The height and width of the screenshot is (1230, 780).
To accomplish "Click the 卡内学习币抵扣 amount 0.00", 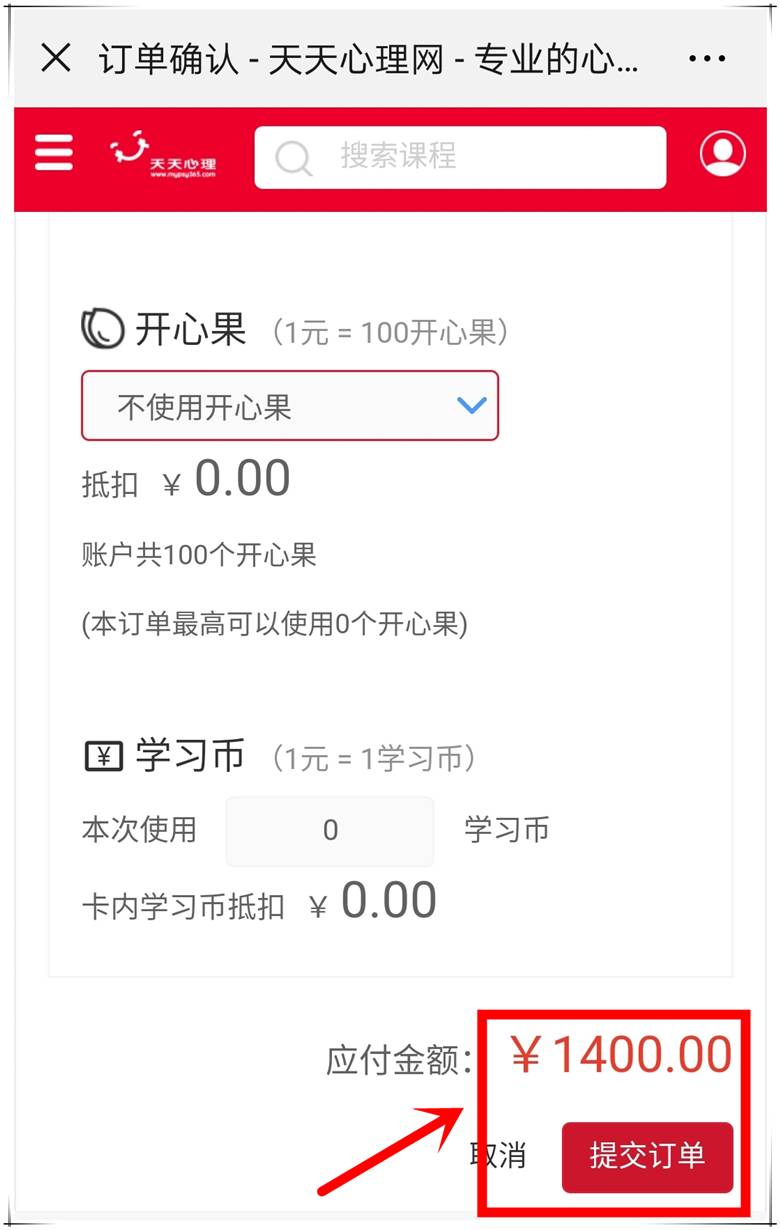I will tap(388, 901).
